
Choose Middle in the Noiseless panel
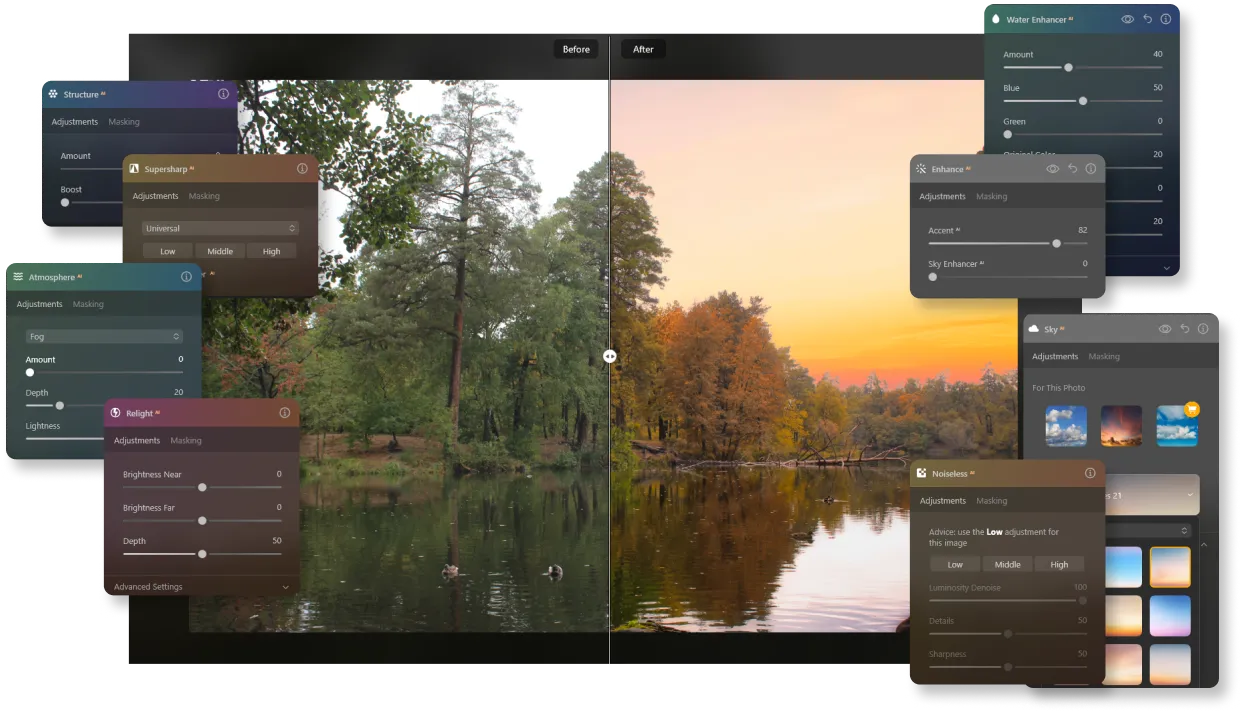click(1008, 564)
